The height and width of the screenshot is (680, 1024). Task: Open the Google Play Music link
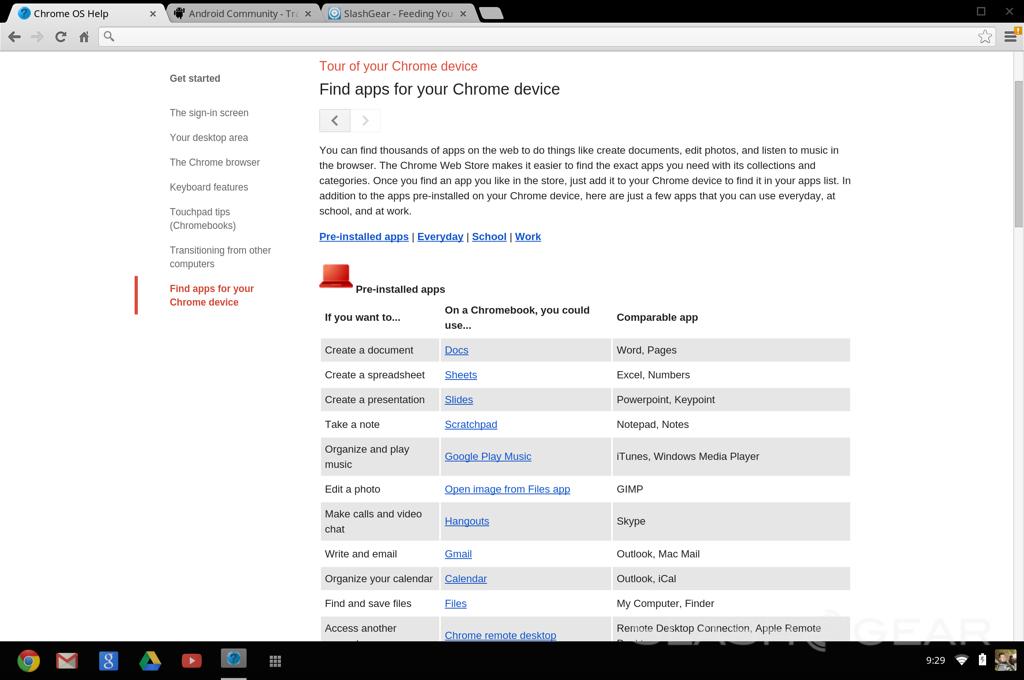[487, 457]
